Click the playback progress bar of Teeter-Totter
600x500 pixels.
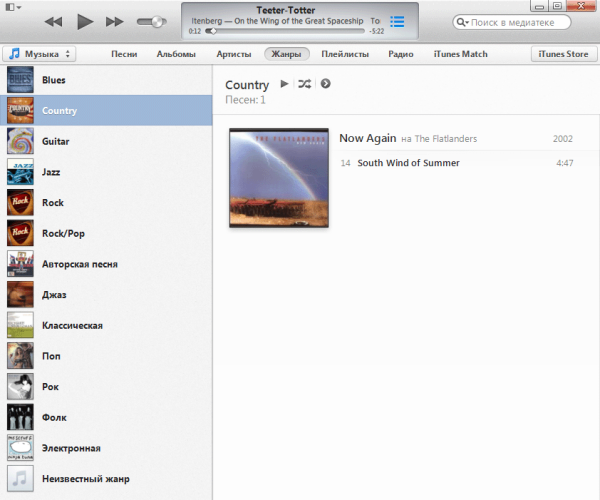pos(285,31)
